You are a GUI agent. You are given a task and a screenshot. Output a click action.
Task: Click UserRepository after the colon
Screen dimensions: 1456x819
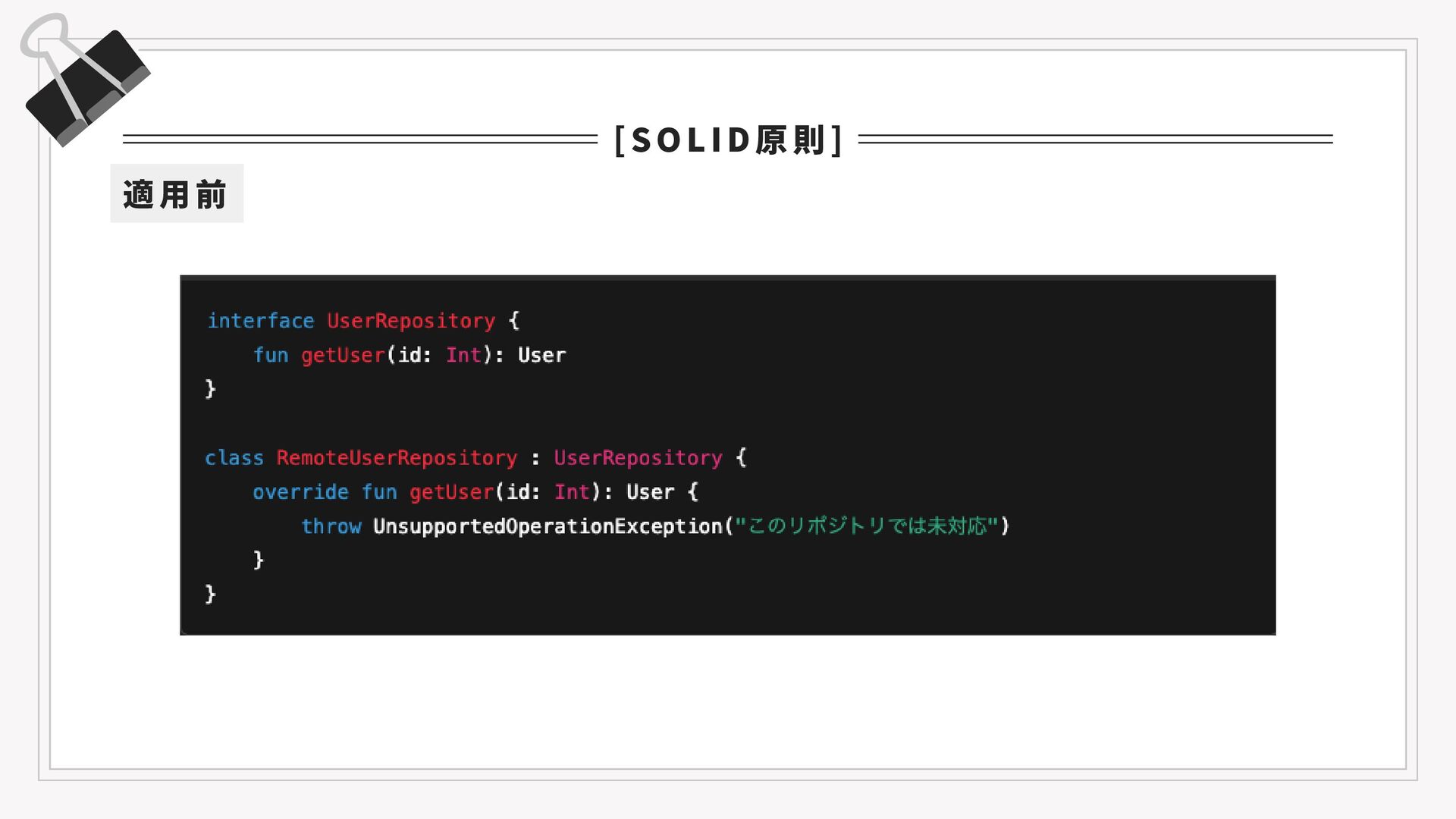tap(638, 458)
